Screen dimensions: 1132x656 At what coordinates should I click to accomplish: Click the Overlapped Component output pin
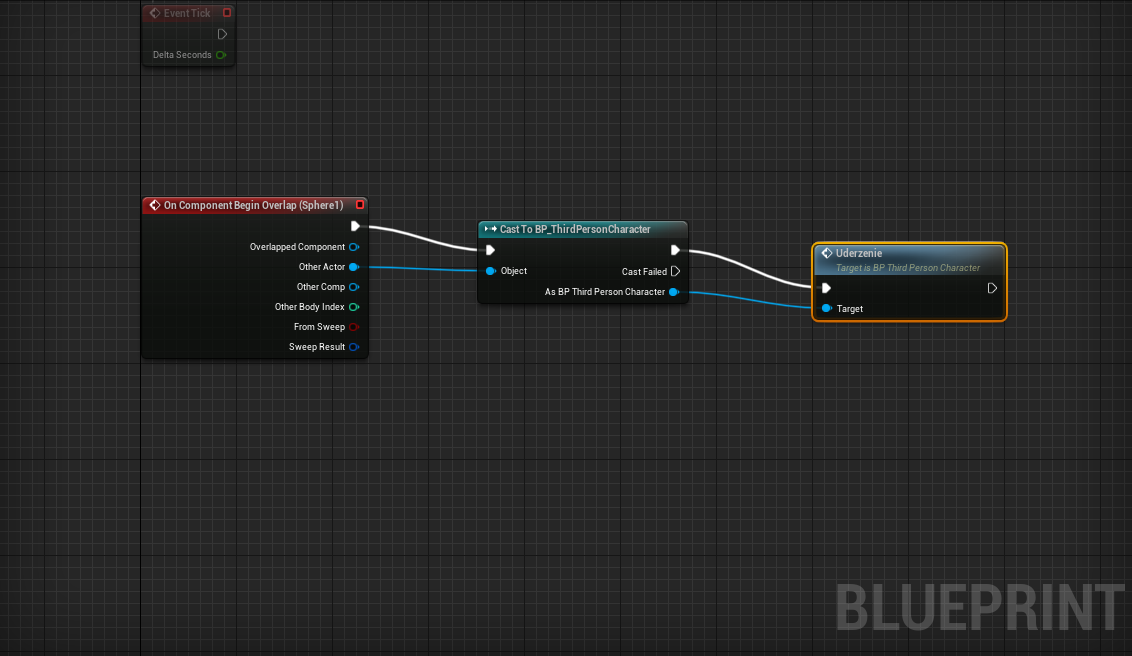click(354, 247)
